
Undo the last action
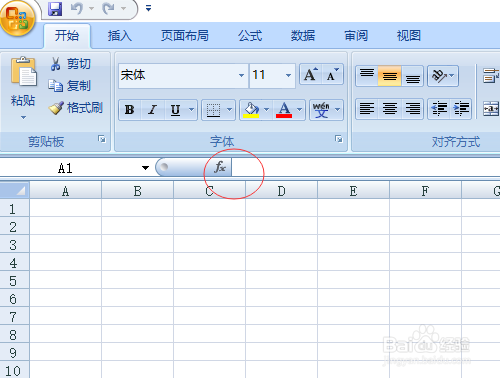tap(77, 8)
